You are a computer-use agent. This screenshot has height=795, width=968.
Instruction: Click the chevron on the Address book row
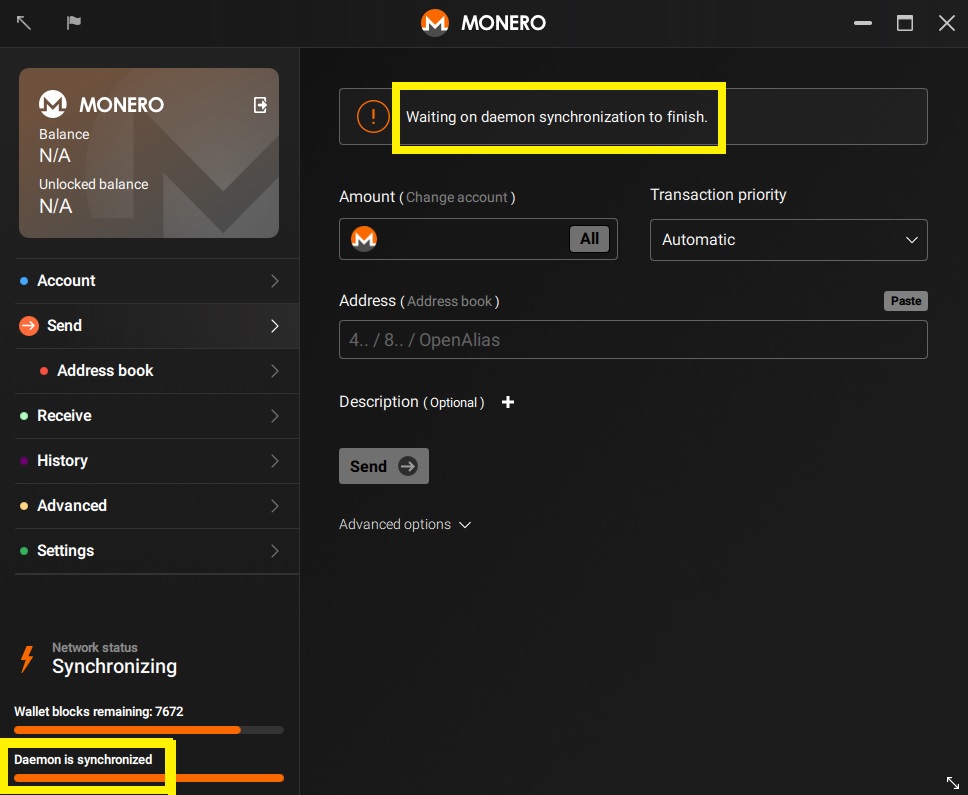(x=275, y=371)
